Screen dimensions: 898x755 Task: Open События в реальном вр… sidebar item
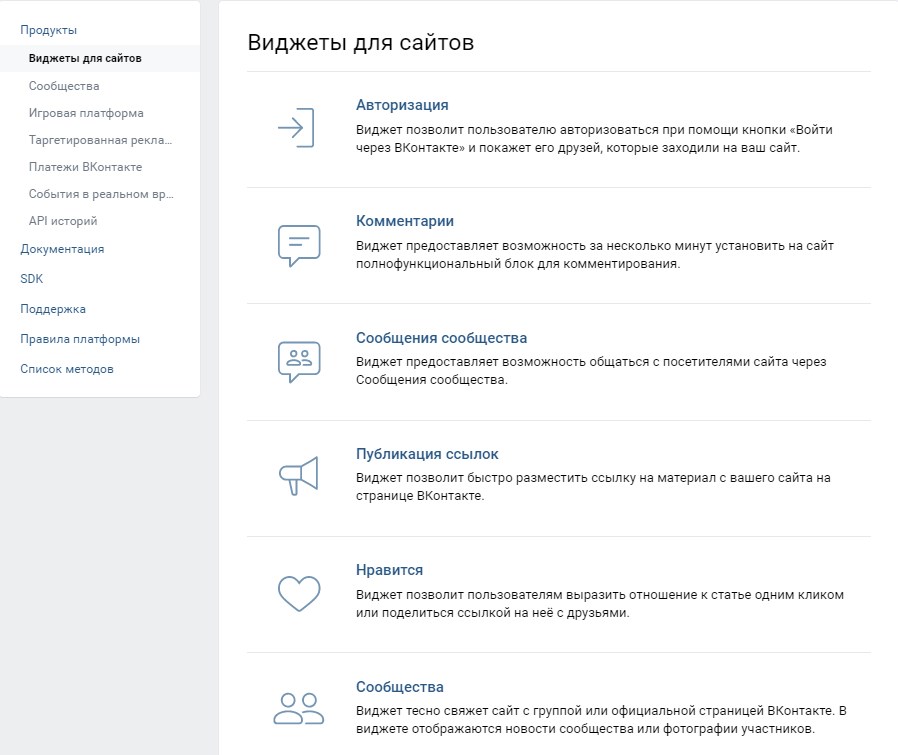click(101, 194)
